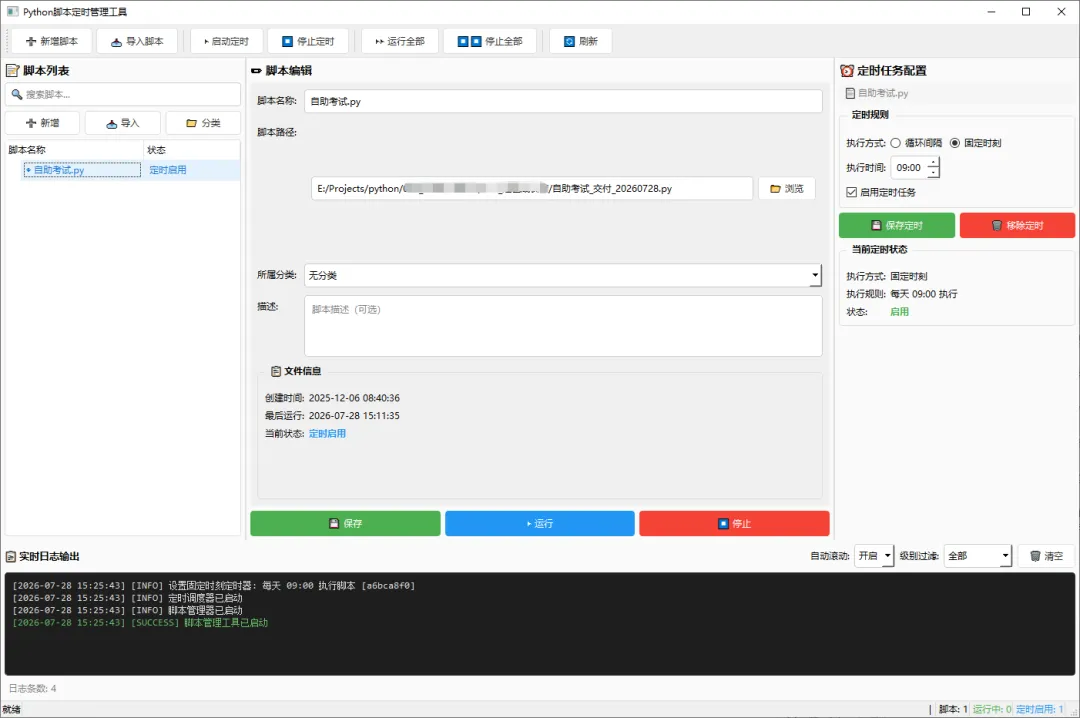
Task: Select the 循环间隔 radio option
Action: pos(916,143)
